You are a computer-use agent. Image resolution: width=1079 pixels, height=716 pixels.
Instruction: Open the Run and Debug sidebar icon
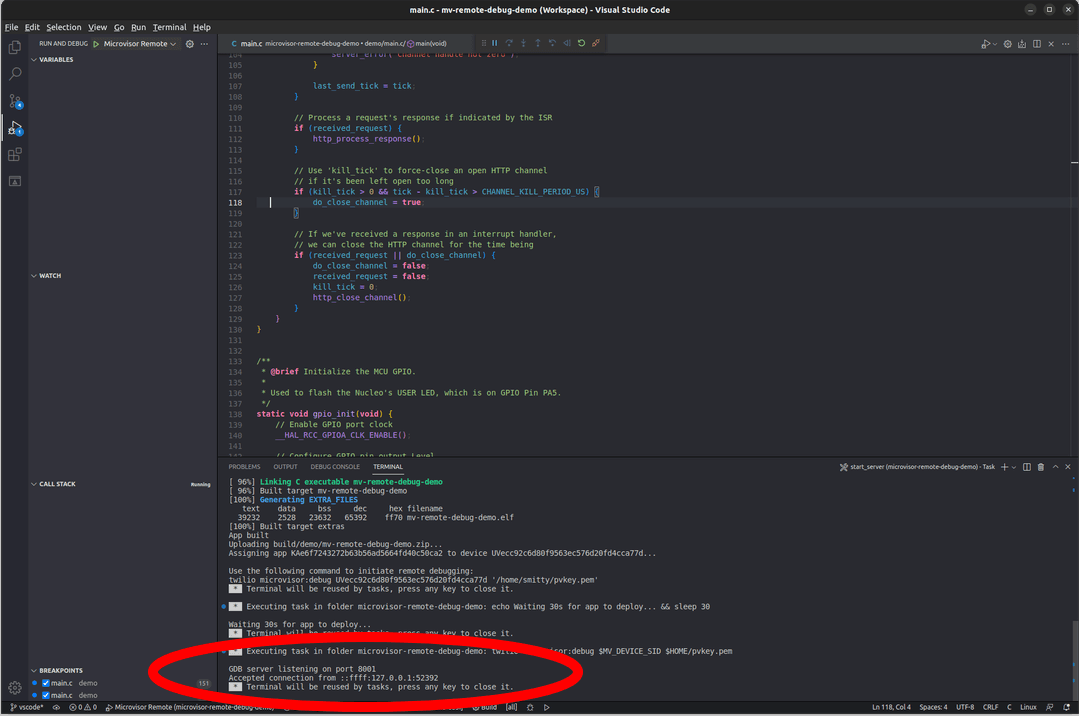(14, 128)
